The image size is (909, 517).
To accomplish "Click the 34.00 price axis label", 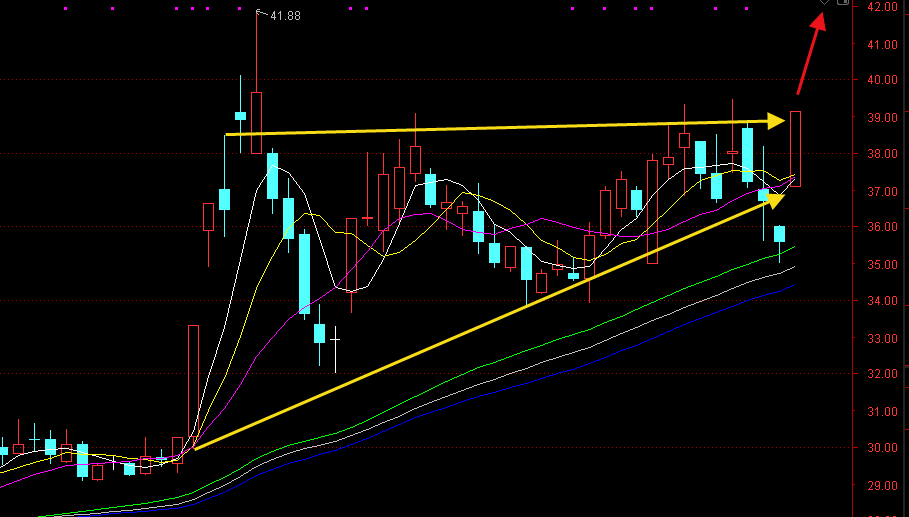I will point(882,301).
